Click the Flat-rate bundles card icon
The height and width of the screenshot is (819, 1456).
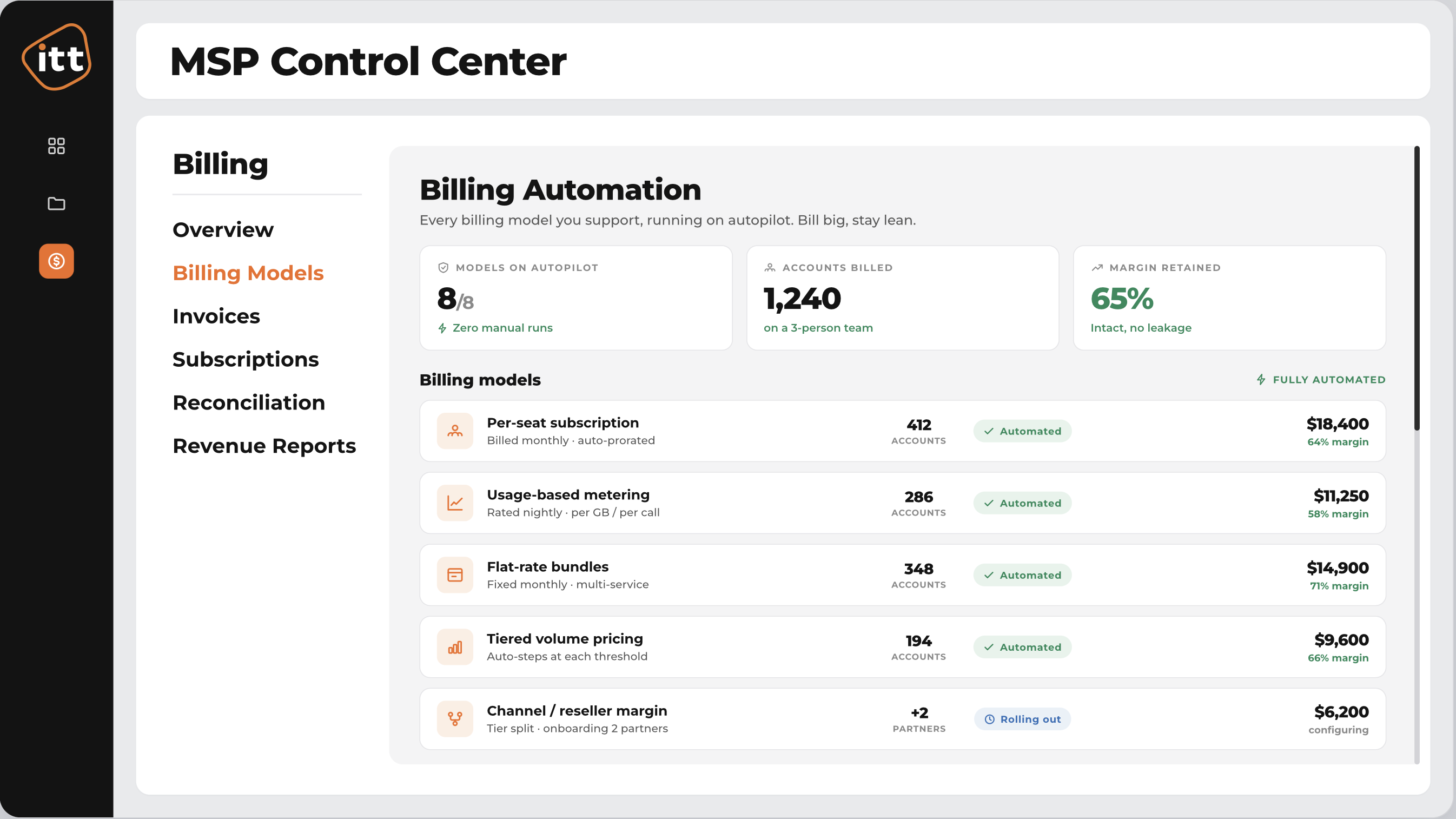click(455, 575)
